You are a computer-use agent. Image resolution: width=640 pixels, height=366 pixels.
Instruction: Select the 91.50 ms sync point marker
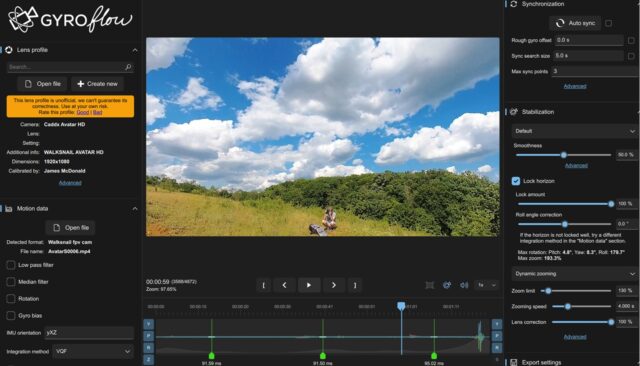(323, 356)
